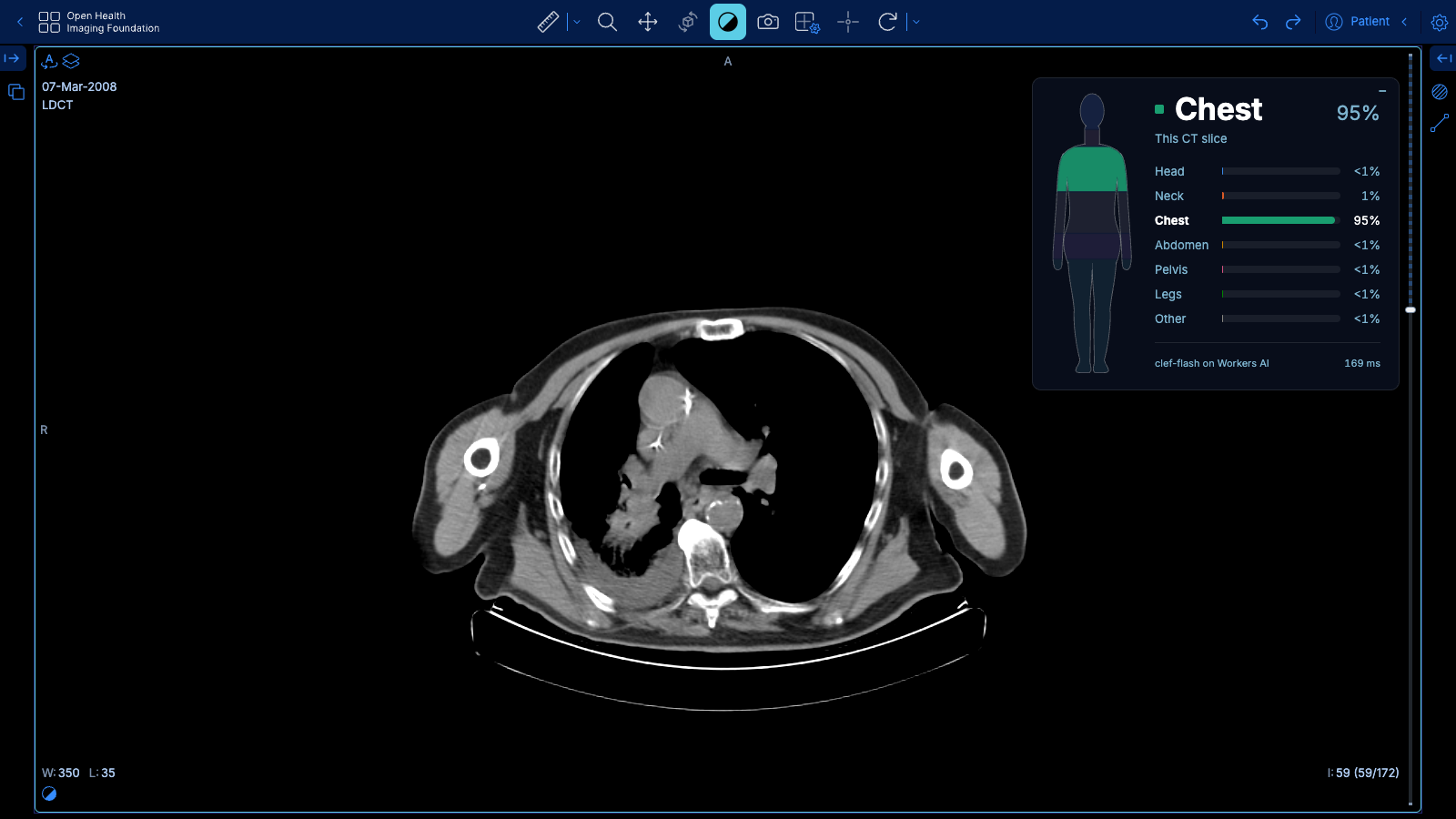Undo the last action

(1260, 22)
